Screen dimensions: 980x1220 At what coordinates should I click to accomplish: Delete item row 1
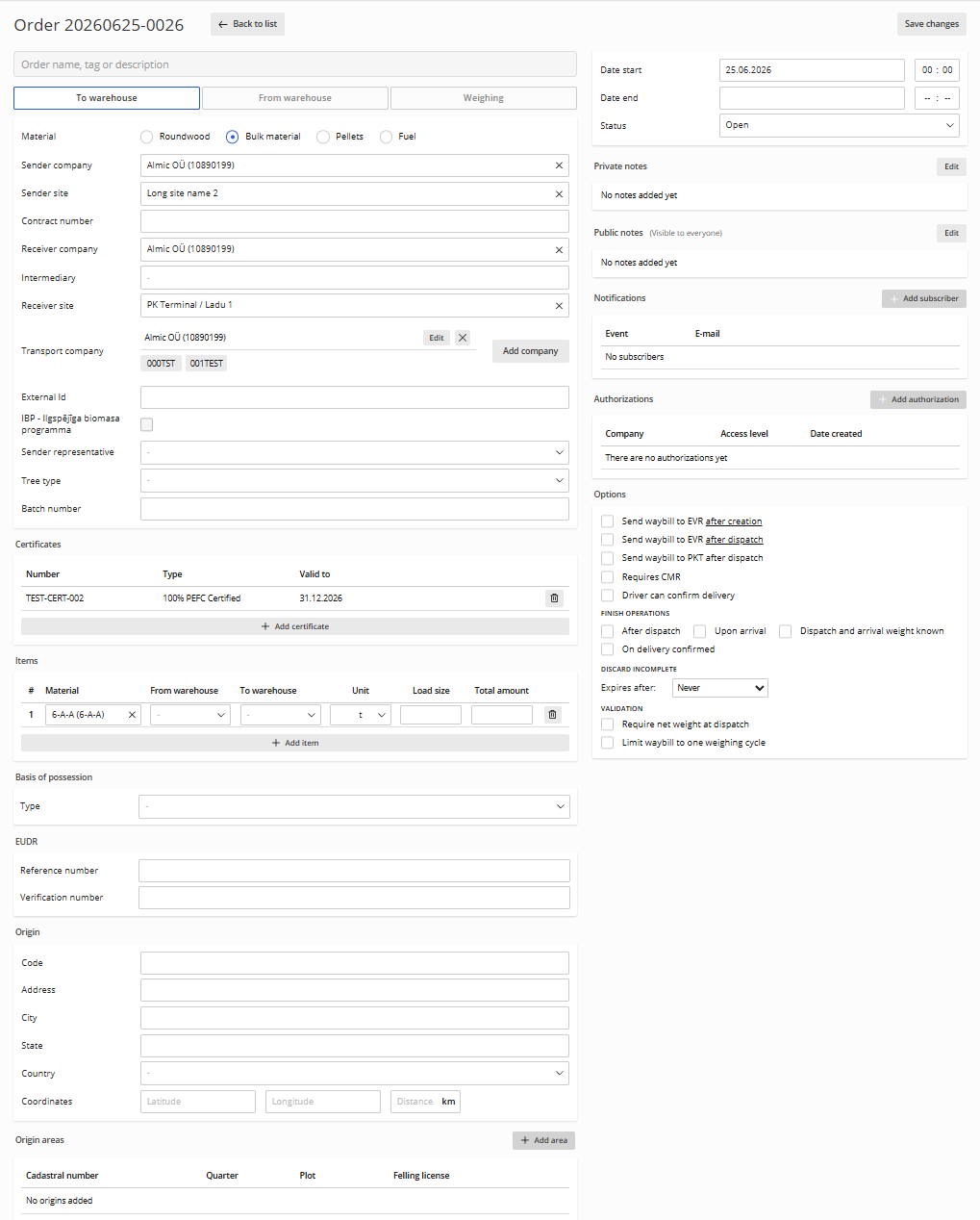coord(552,715)
